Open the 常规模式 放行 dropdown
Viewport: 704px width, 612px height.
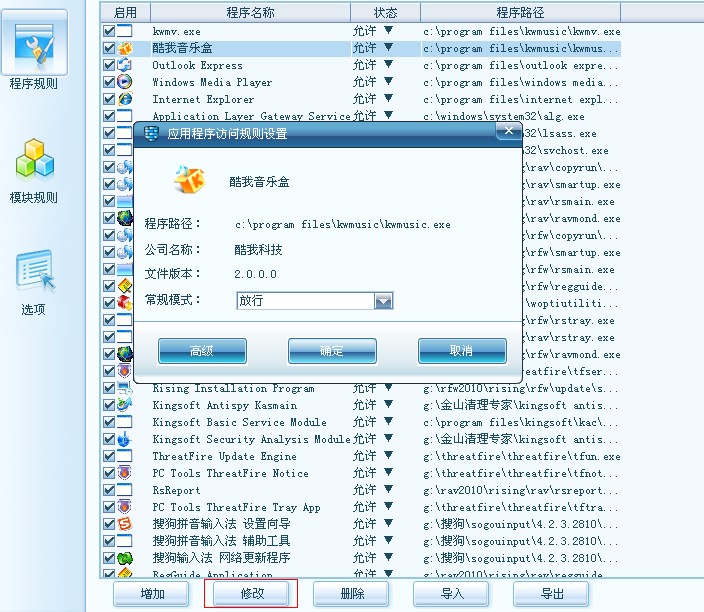coord(383,301)
